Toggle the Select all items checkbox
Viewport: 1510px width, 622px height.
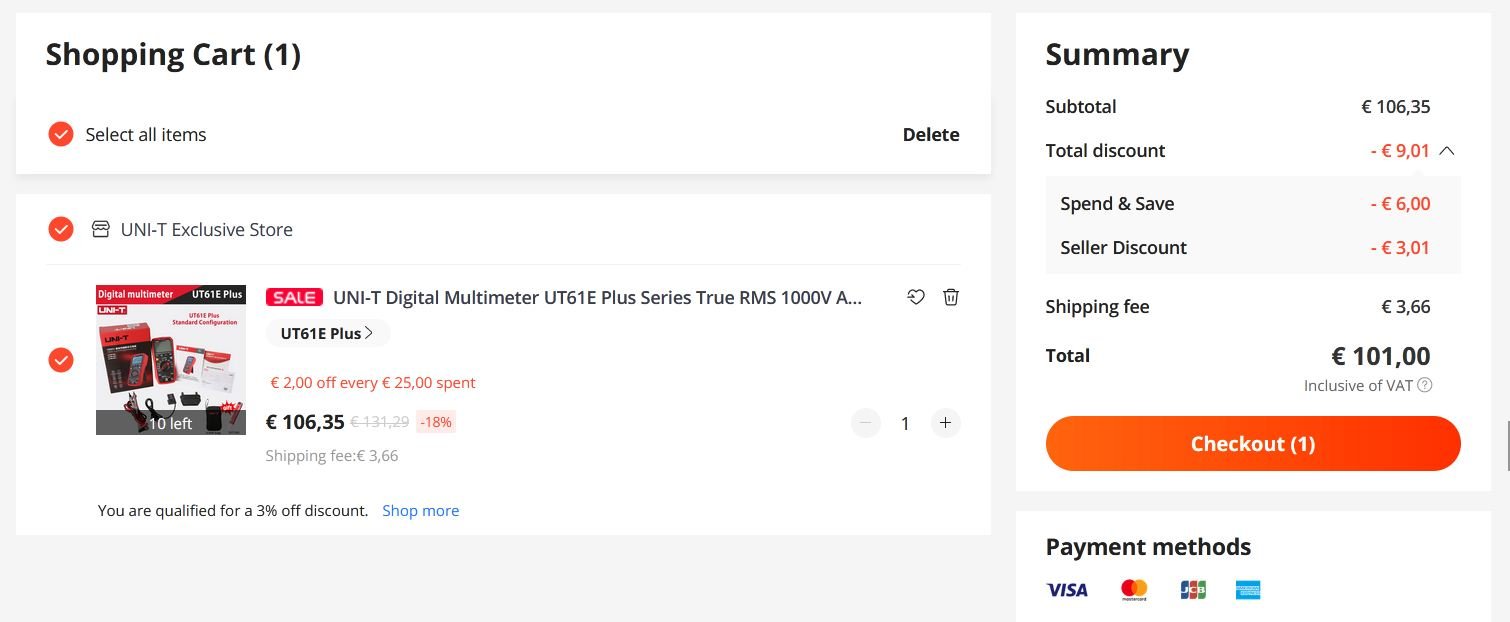pyautogui.click(x=61, y=134)
